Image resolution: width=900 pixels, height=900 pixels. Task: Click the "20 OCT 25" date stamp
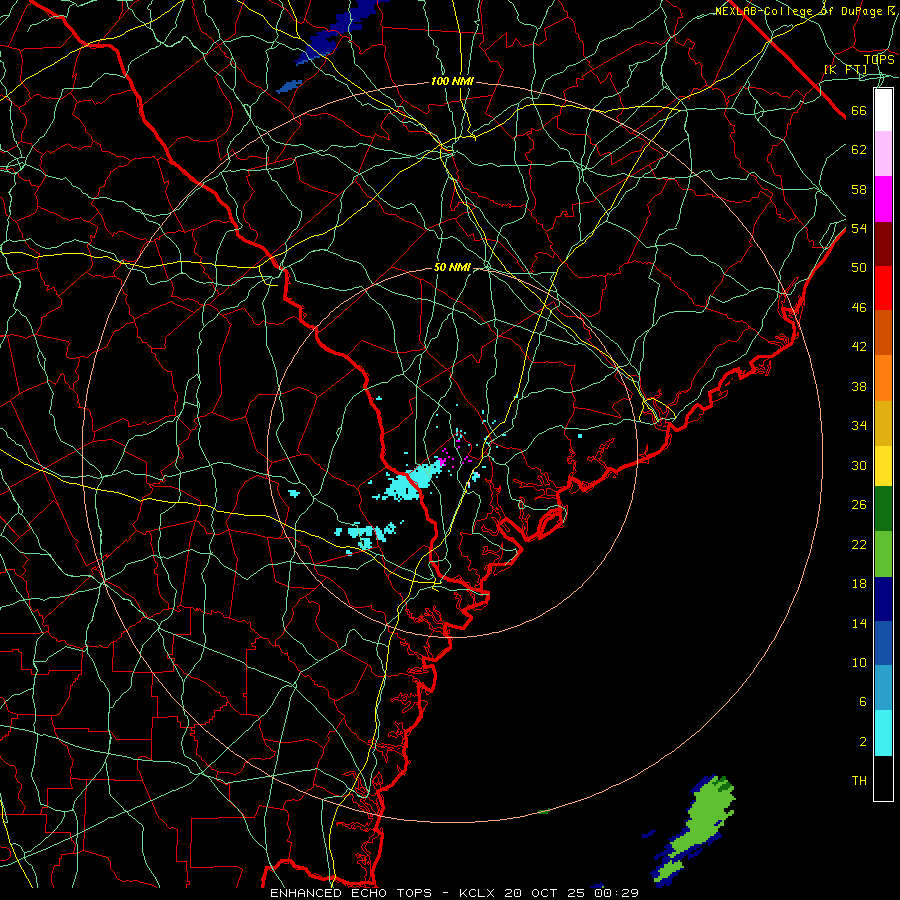point(546,893)
